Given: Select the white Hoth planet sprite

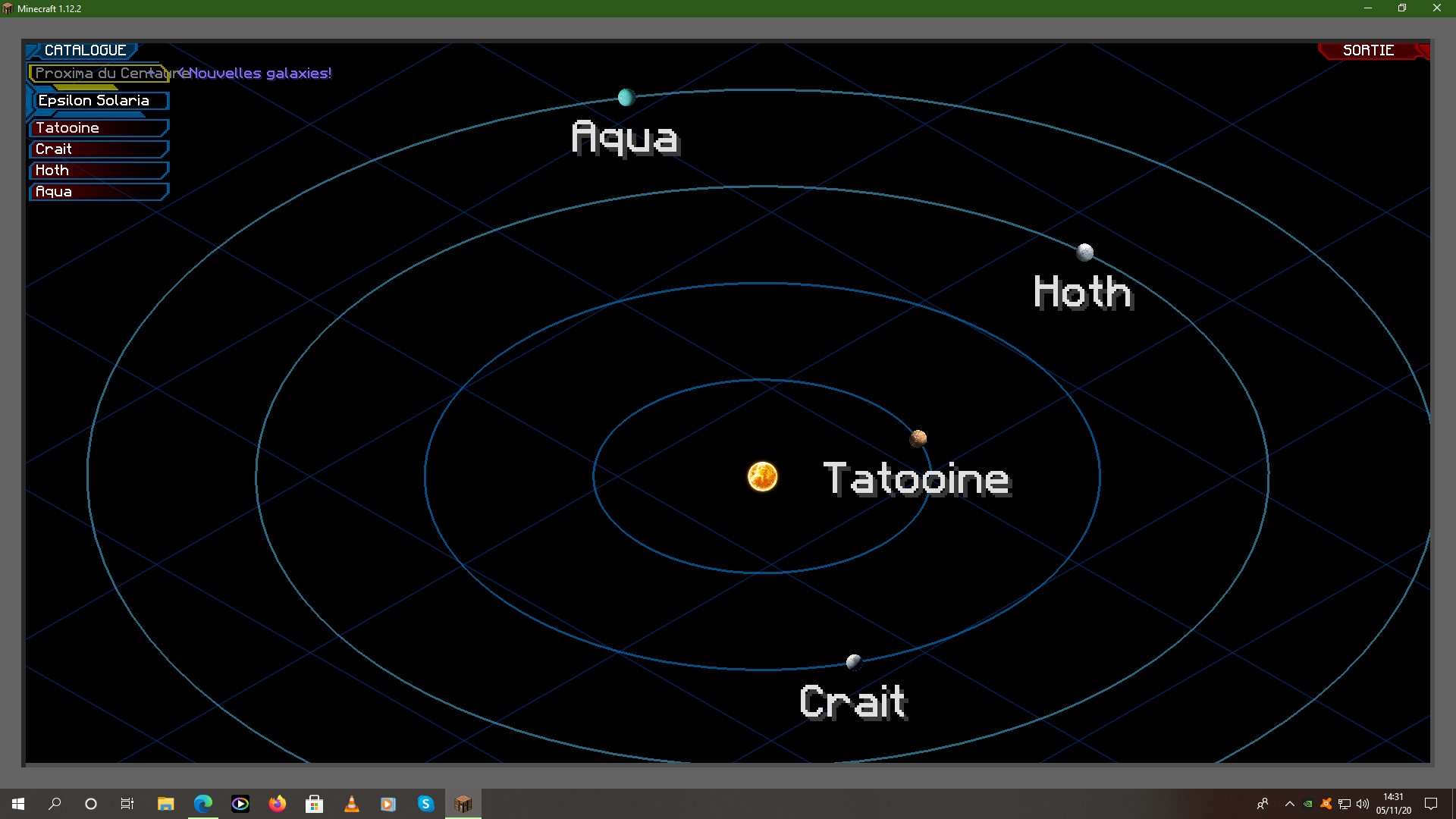Looking at the screenshot, I should point(1085,252).
